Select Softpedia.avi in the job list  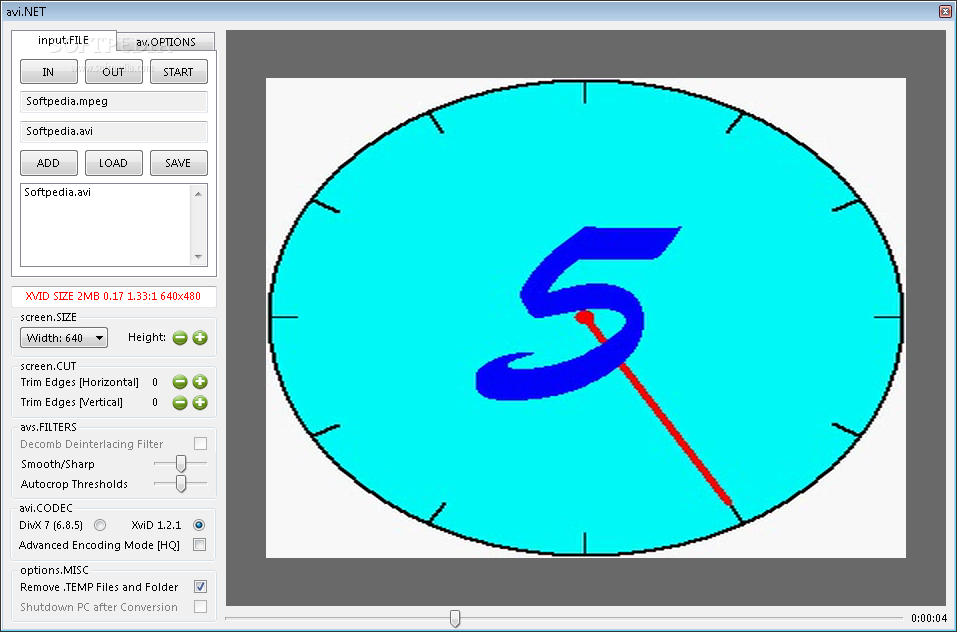[57, 192]
